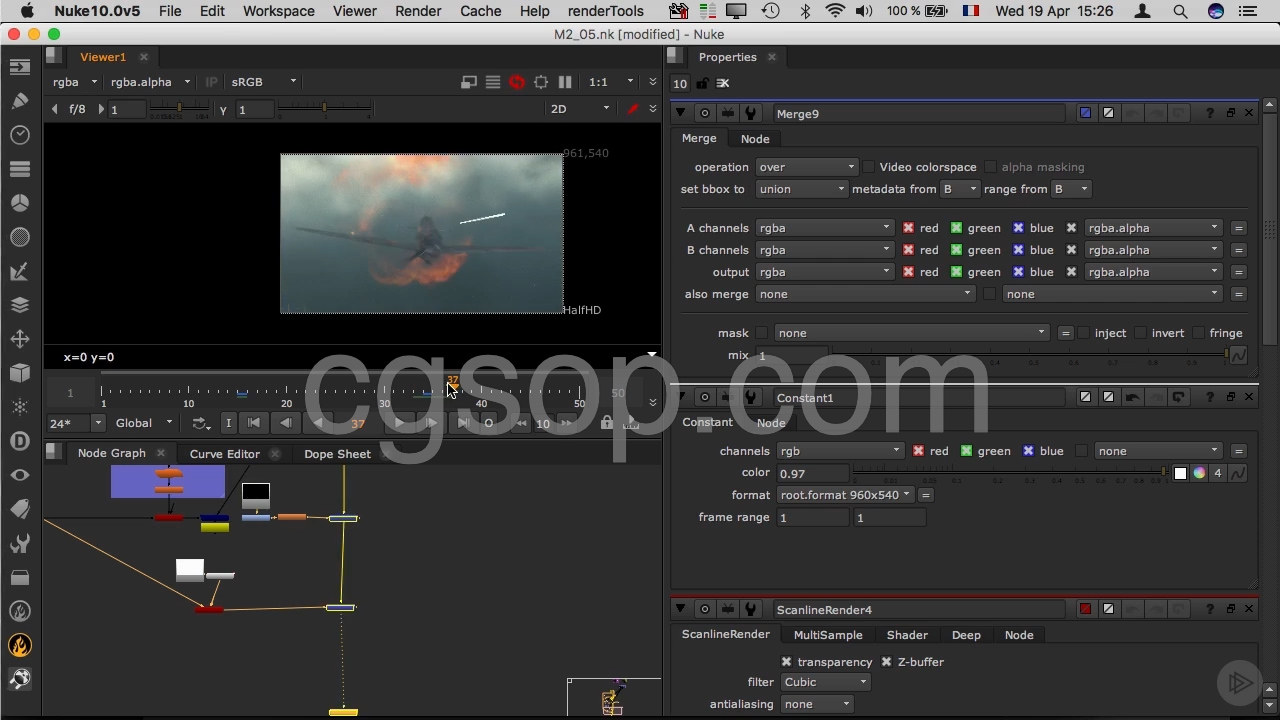
Task: Open the Time nodes menu with clock icon
Action: pos(20,135)
